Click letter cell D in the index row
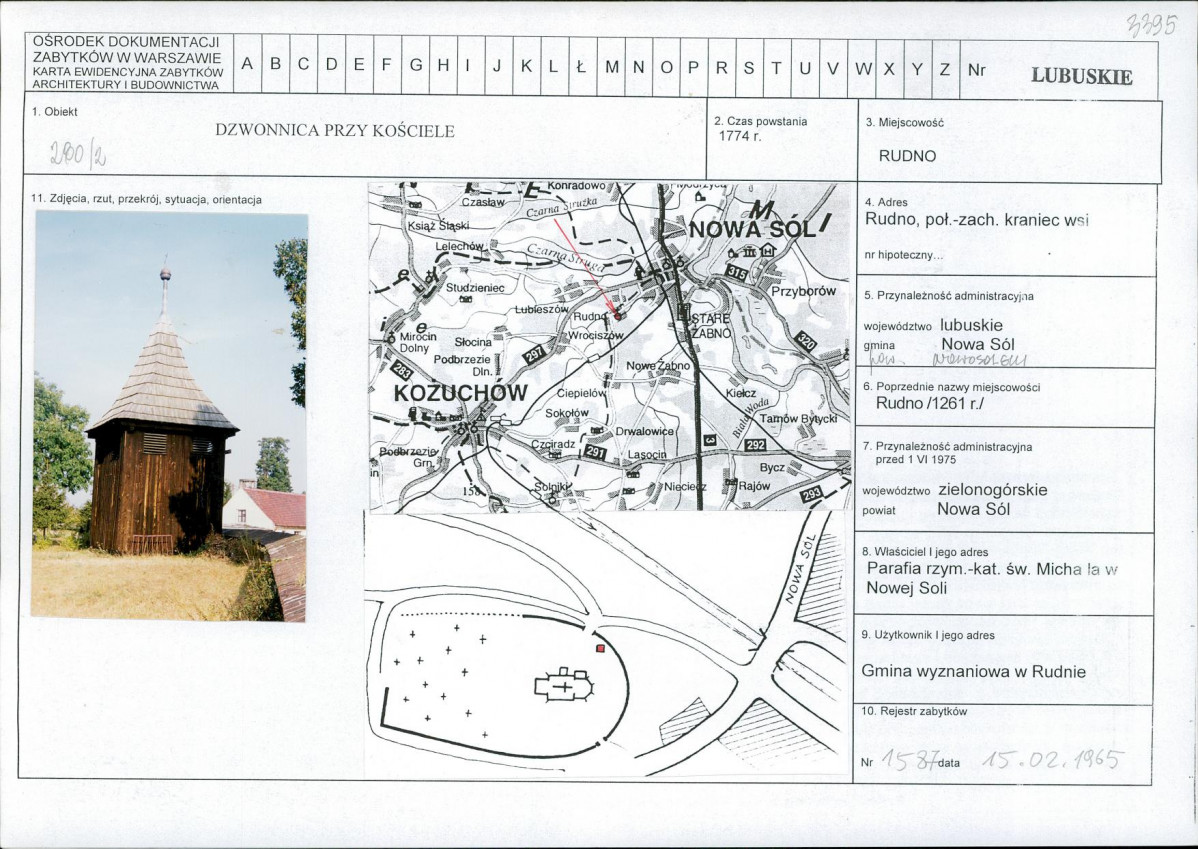 pos(331,64)
